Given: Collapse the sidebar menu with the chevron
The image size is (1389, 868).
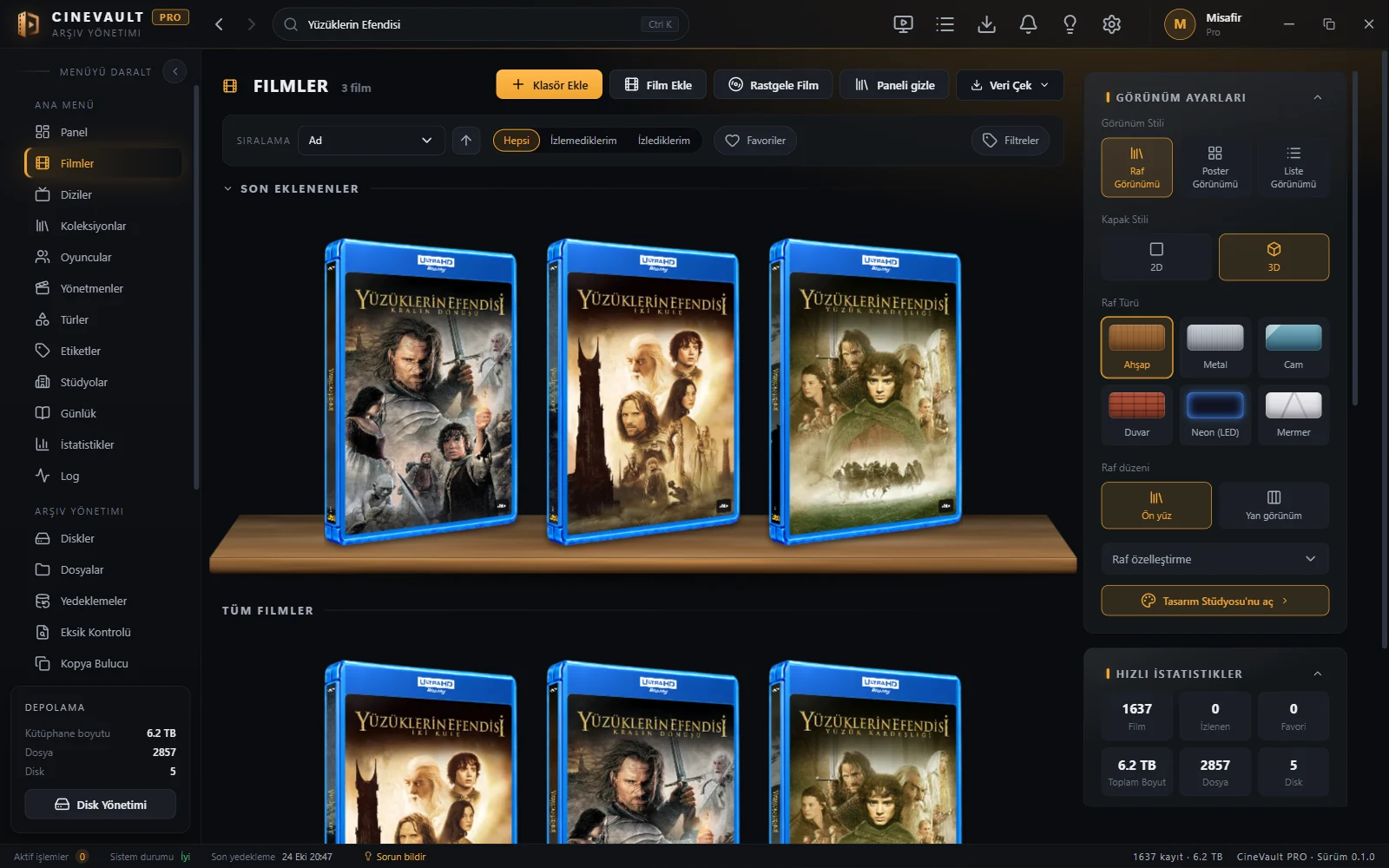Looking at the screenshot, I should tap(174, 71).
